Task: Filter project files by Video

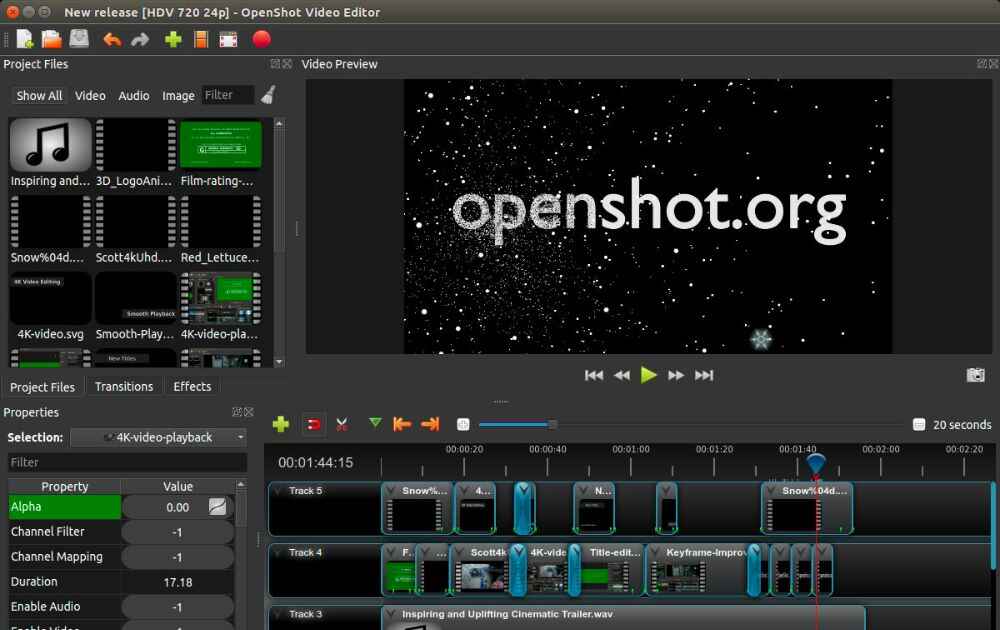Action: 90,96
